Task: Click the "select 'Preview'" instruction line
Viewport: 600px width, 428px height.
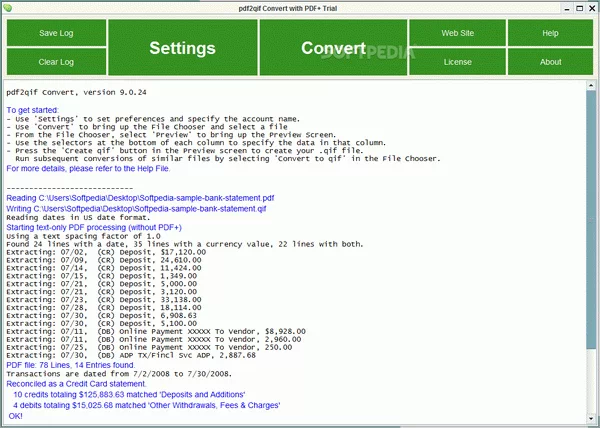Action: coord(171,135)
